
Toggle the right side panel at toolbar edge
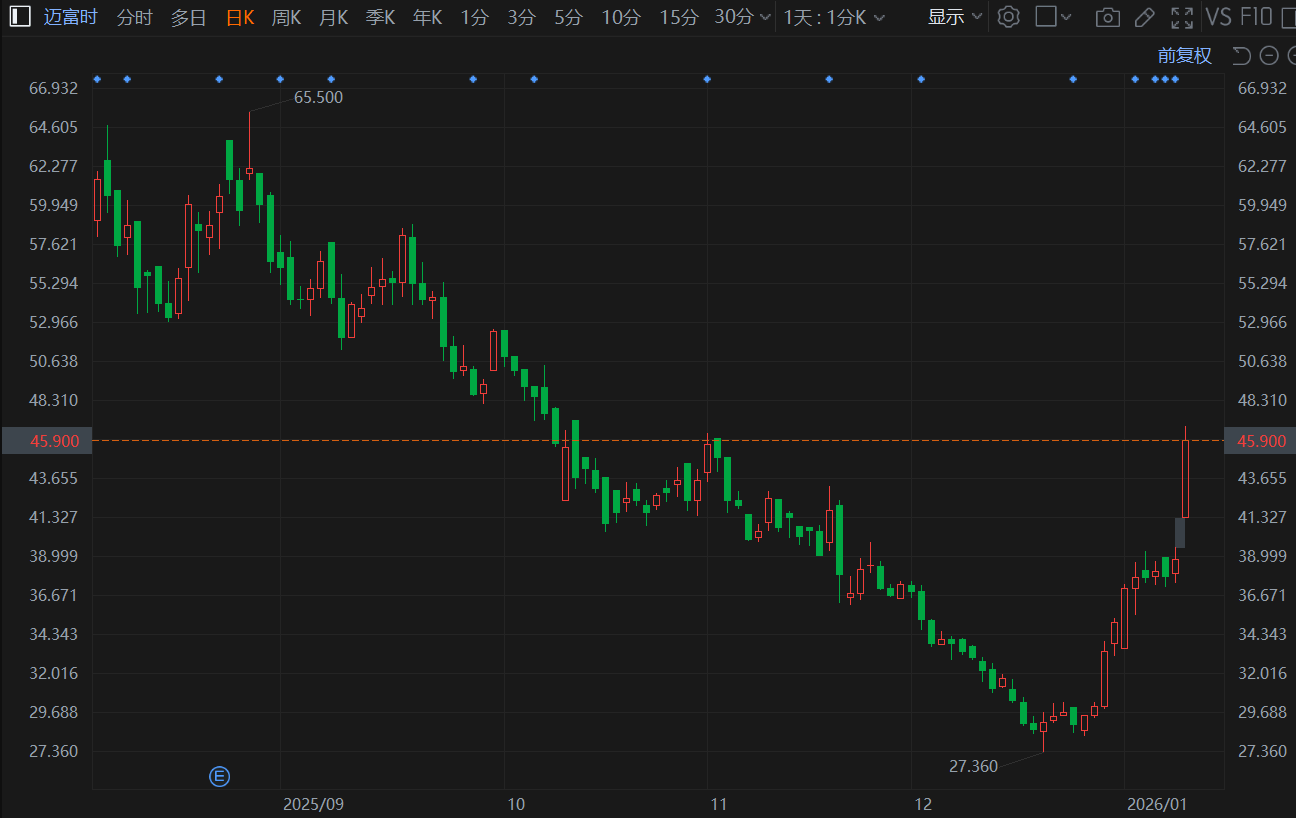1290,17
